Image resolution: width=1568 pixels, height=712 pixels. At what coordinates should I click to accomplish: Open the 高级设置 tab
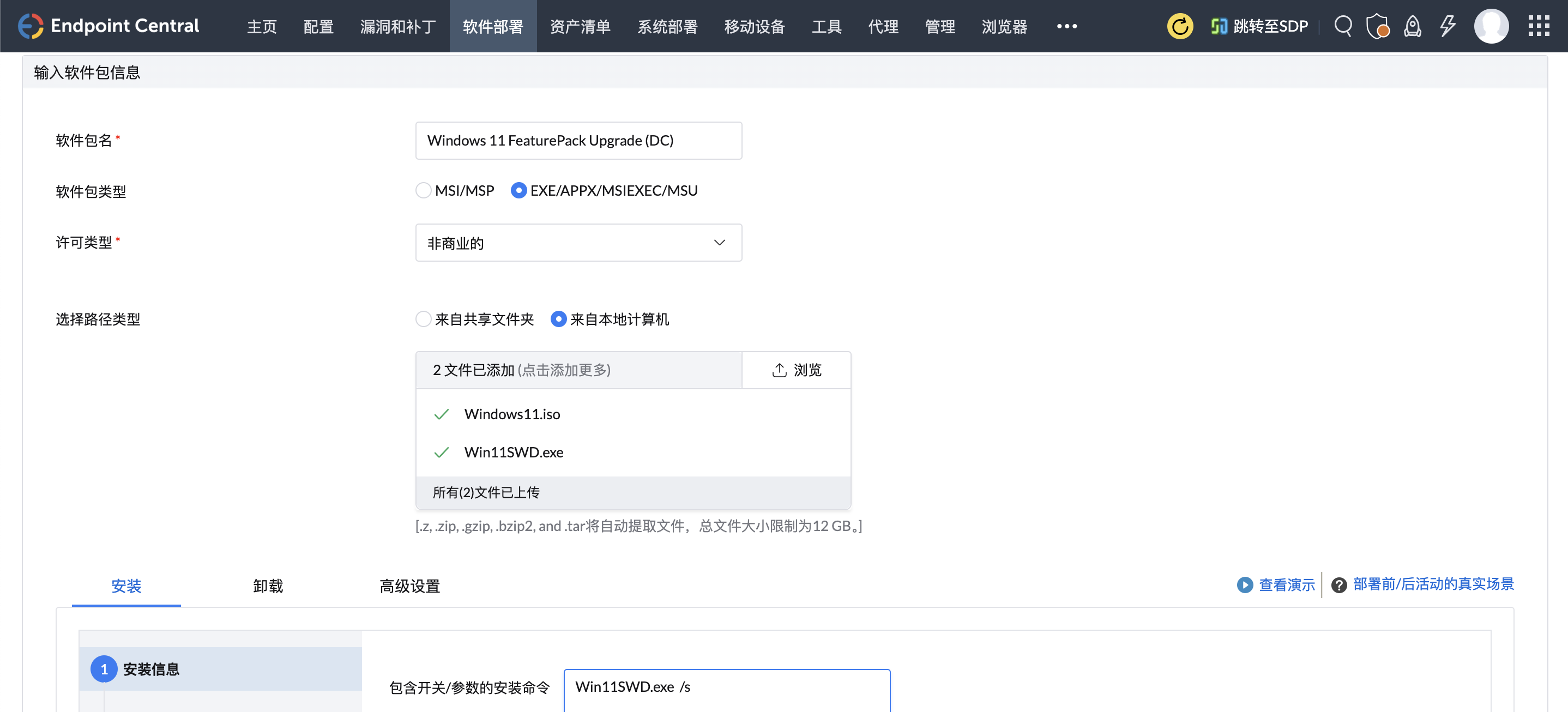pos(409,586)
